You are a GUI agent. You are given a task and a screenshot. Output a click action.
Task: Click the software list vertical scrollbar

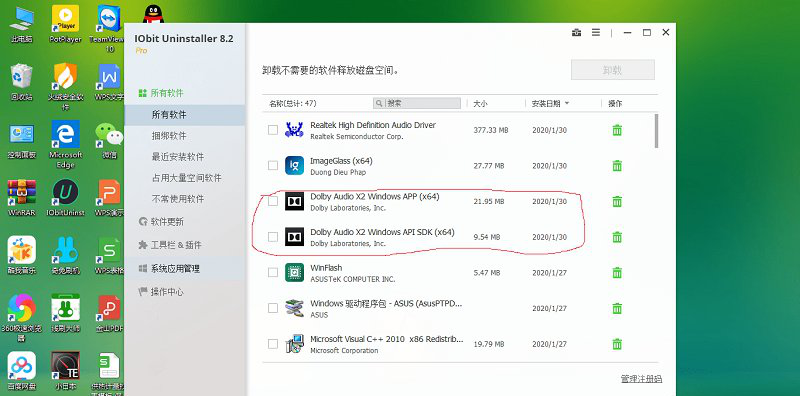(x=656, y=131)
